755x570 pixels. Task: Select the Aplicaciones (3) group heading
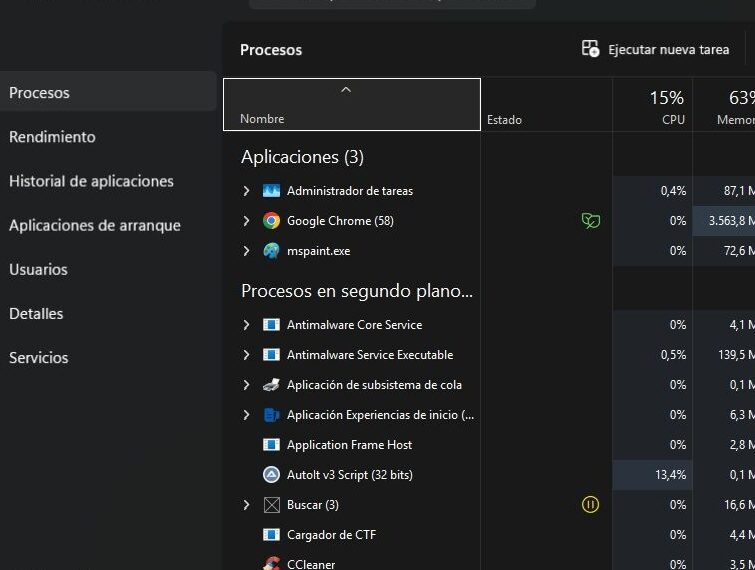[x=302, y=157]
